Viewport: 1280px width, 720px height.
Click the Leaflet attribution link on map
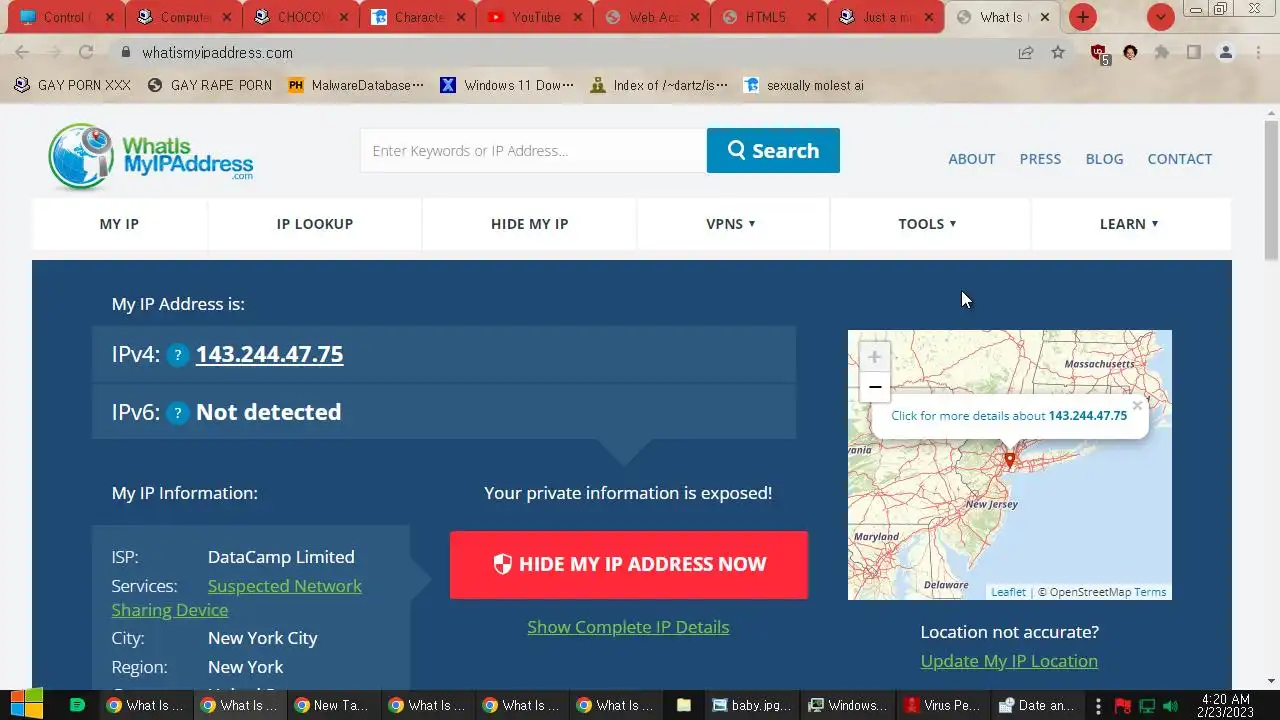(x=1008, y=592)
